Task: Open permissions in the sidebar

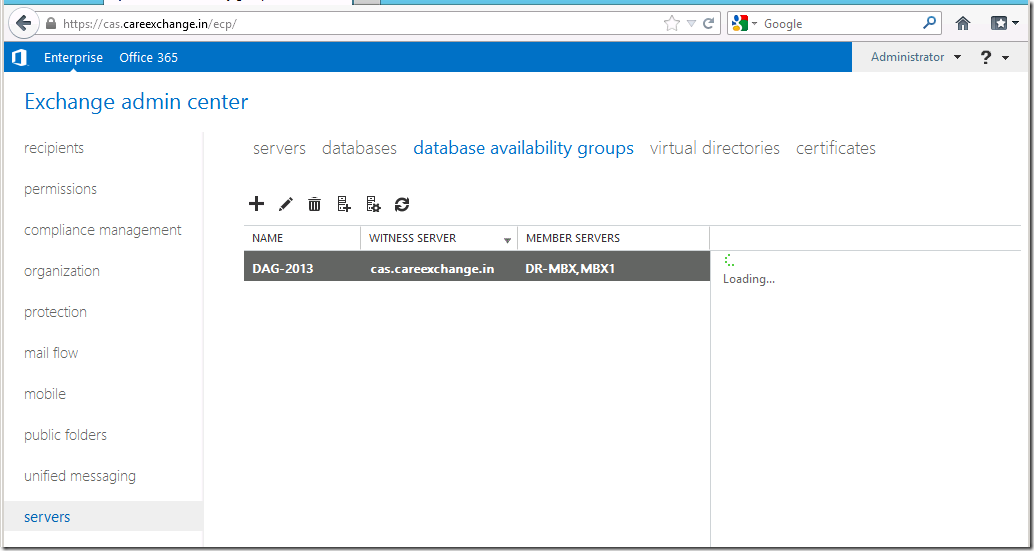Action: click(61, 189)
